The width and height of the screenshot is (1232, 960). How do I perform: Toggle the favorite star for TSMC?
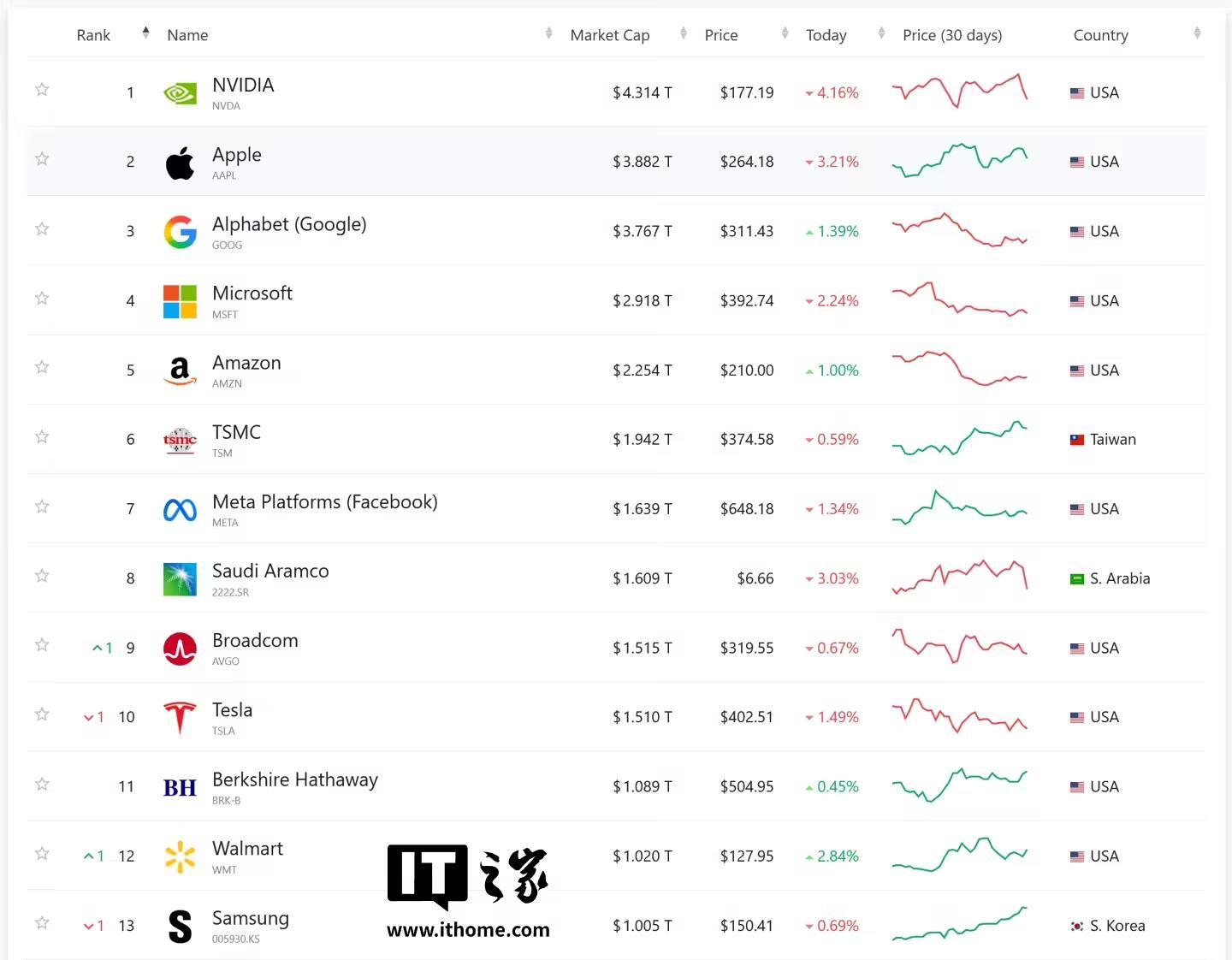click(41, 436)
